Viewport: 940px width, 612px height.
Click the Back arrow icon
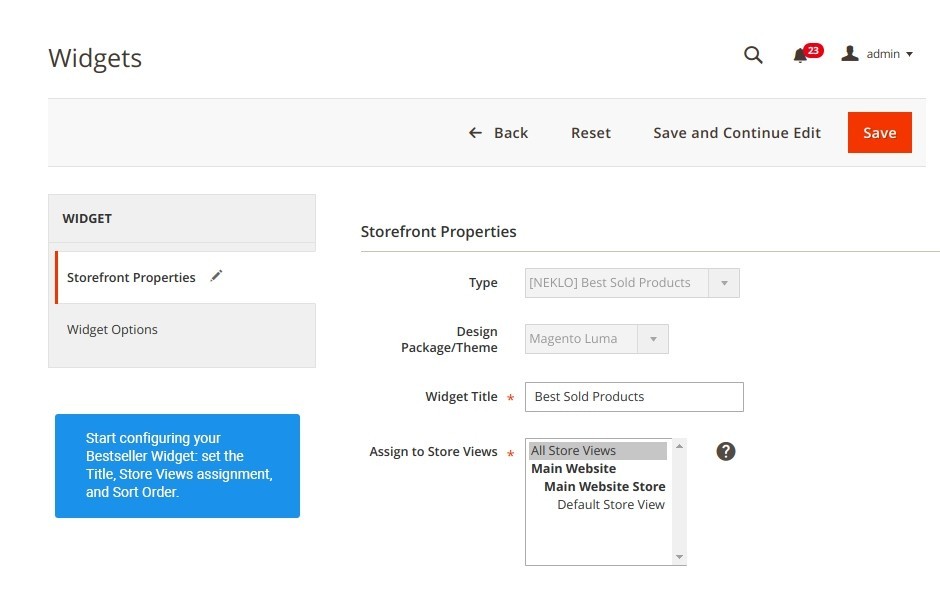[475, 132]
